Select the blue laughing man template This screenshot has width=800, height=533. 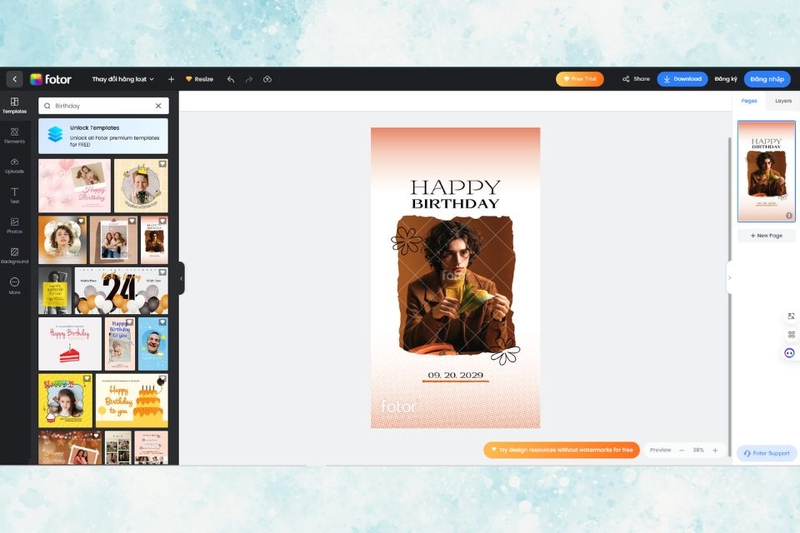153,344
